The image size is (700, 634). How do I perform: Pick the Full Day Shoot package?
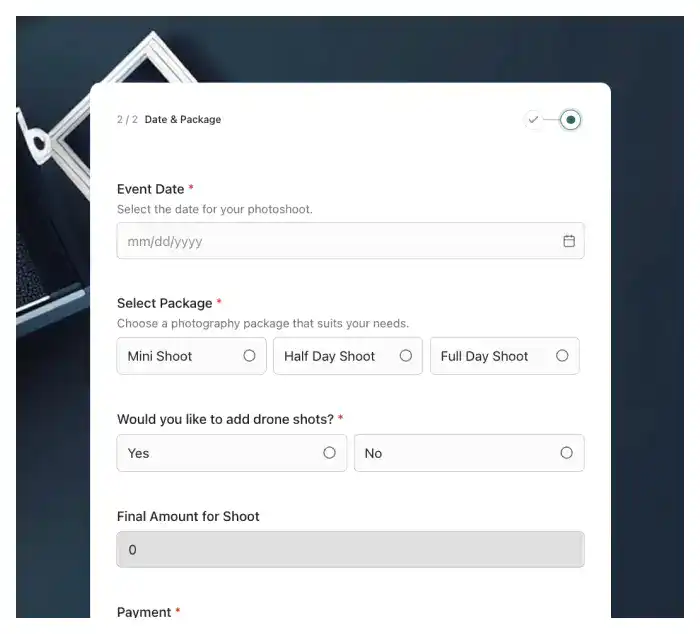pos(504,356)
